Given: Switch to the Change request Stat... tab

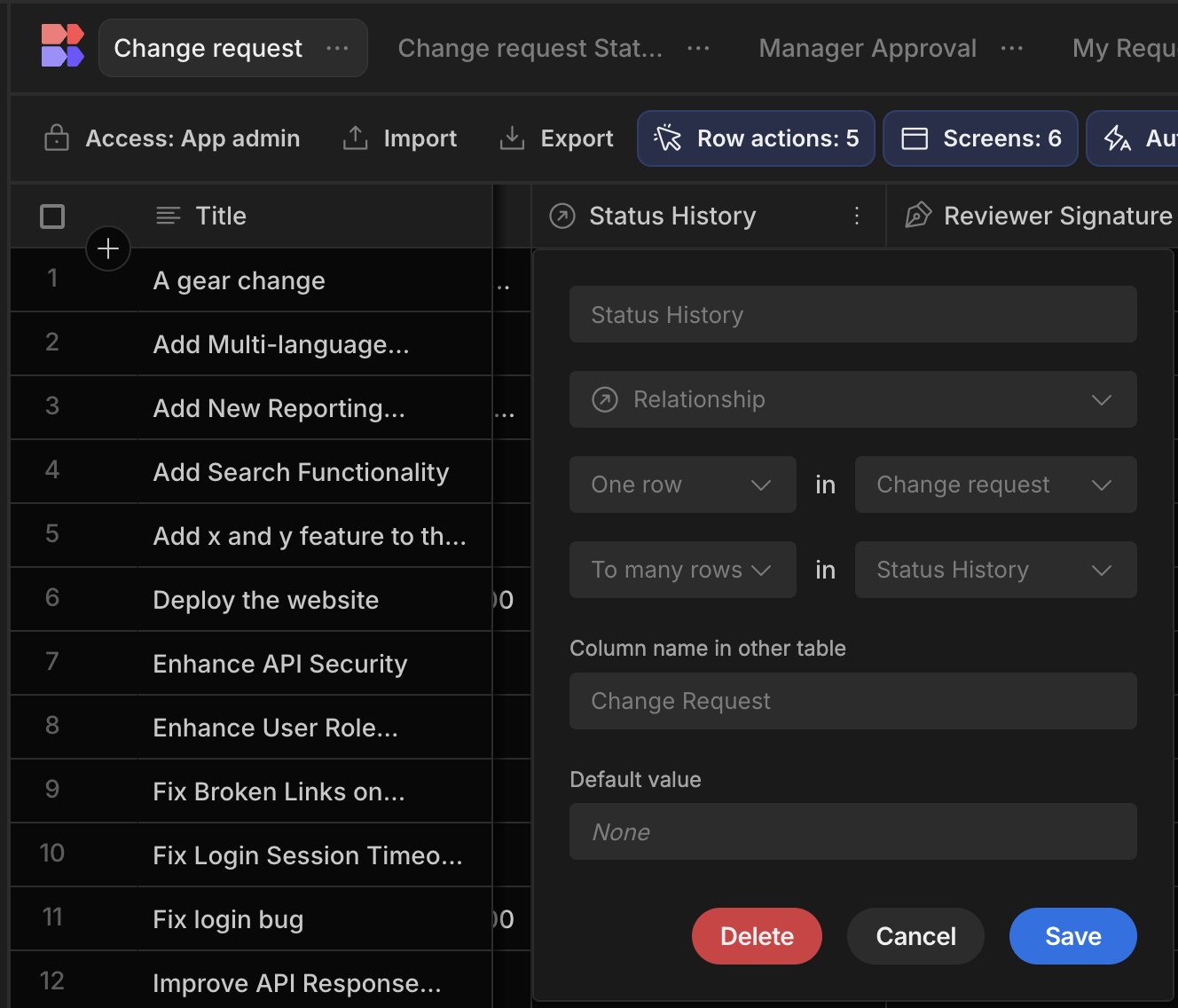Looking at the screenshot, I should pyautogui.click(x=530, y=48).
